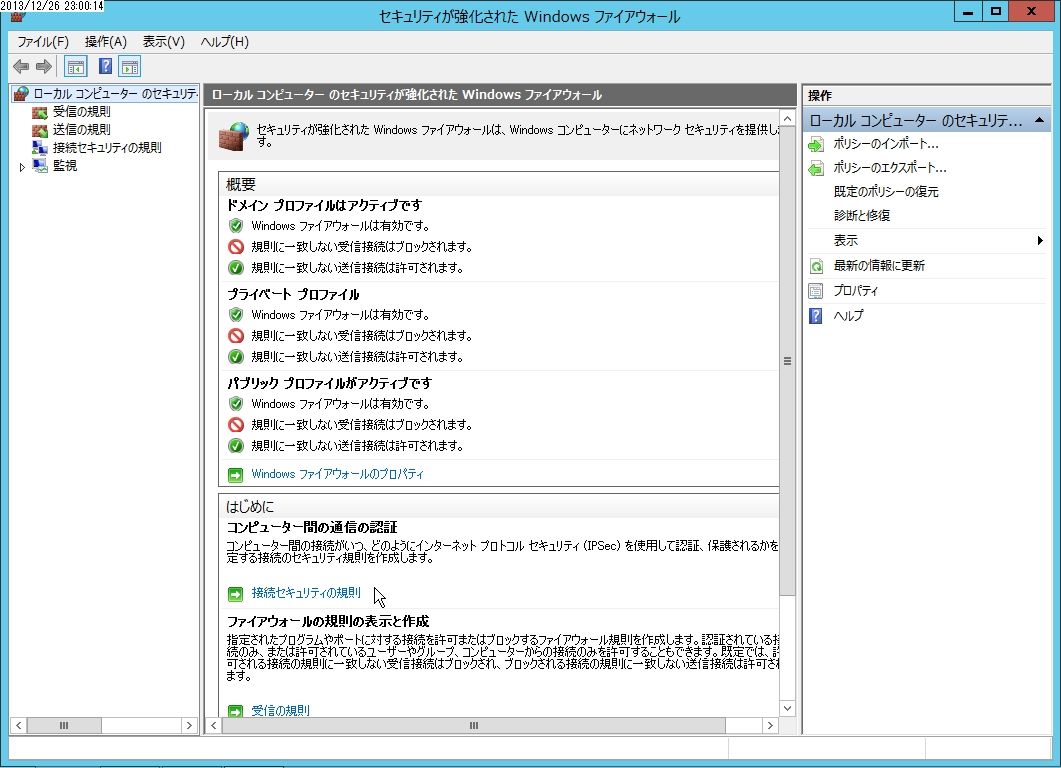Click the tree pane horizontal scrollbar thumb
This screenshot has width=1061, height=768.
click(x=64, y=725)
